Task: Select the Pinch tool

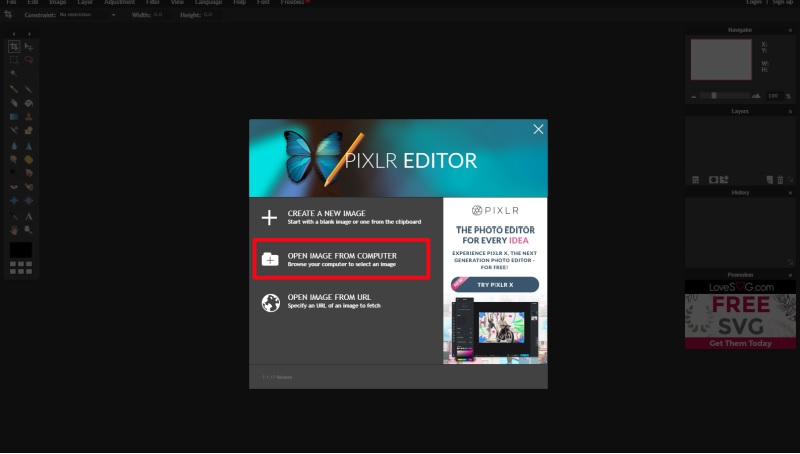Action: pyautogui.click(x=29, y=201)
